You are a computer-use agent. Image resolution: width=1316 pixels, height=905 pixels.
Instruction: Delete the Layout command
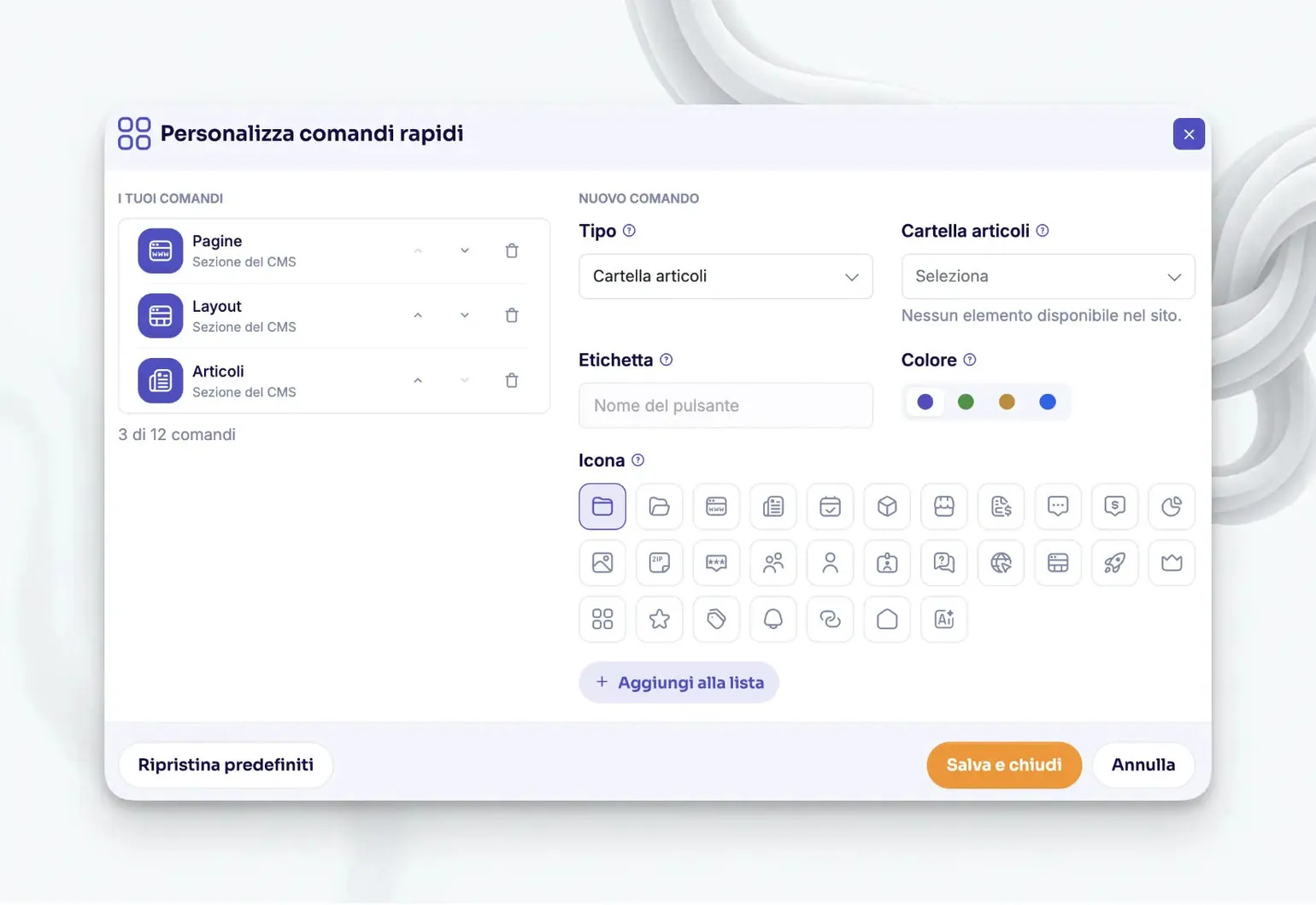(512, 315)
